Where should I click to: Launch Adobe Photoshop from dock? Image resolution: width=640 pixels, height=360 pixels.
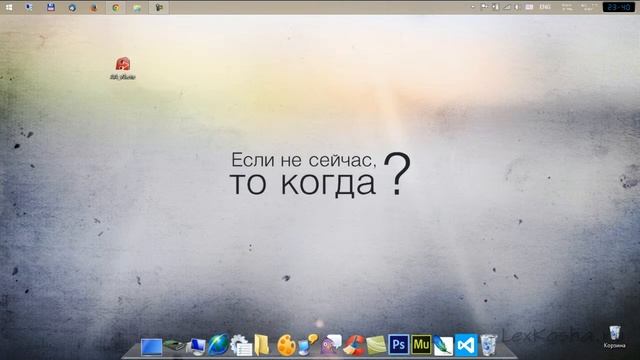[x=398, y=345]
